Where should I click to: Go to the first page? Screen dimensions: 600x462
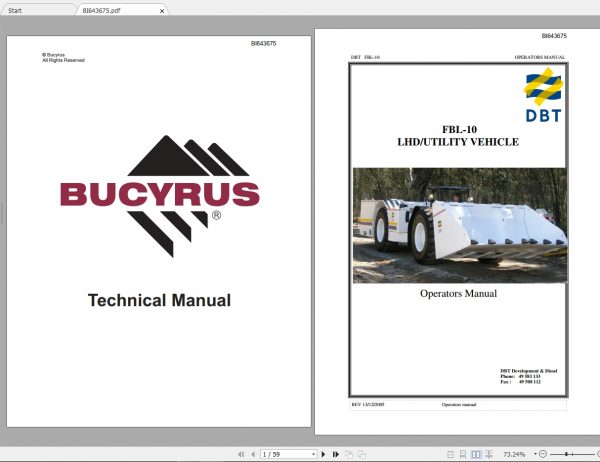[241, 454]
